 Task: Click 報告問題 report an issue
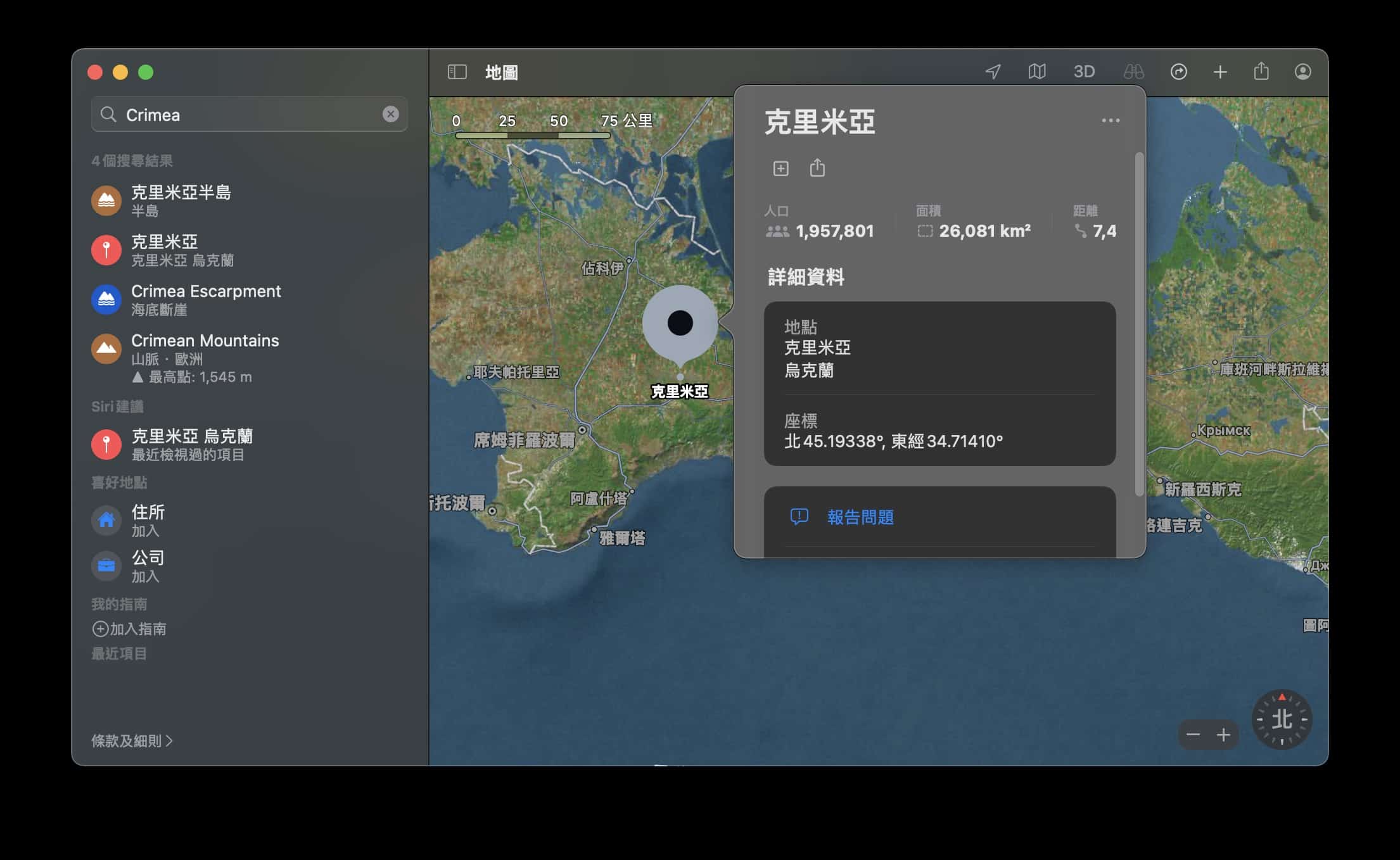pos(939,517)
